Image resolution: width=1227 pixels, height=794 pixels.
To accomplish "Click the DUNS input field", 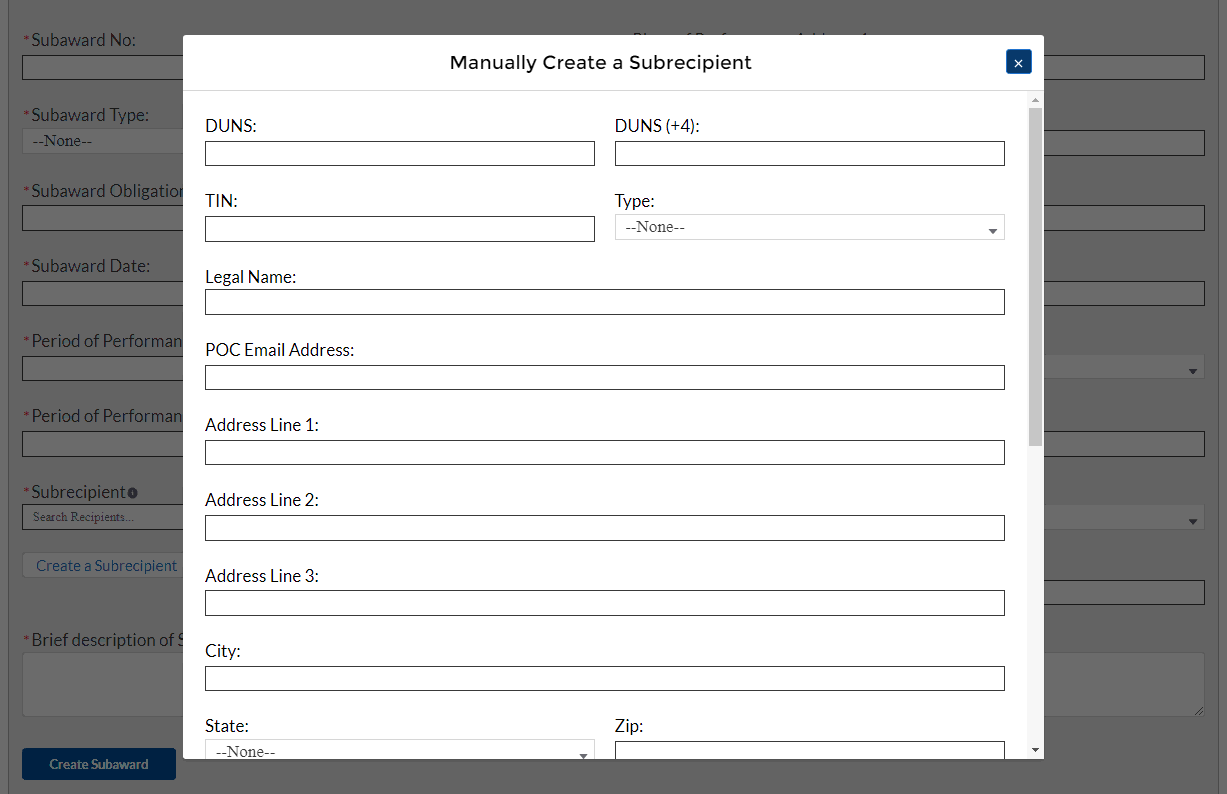I will click(399, 153).
